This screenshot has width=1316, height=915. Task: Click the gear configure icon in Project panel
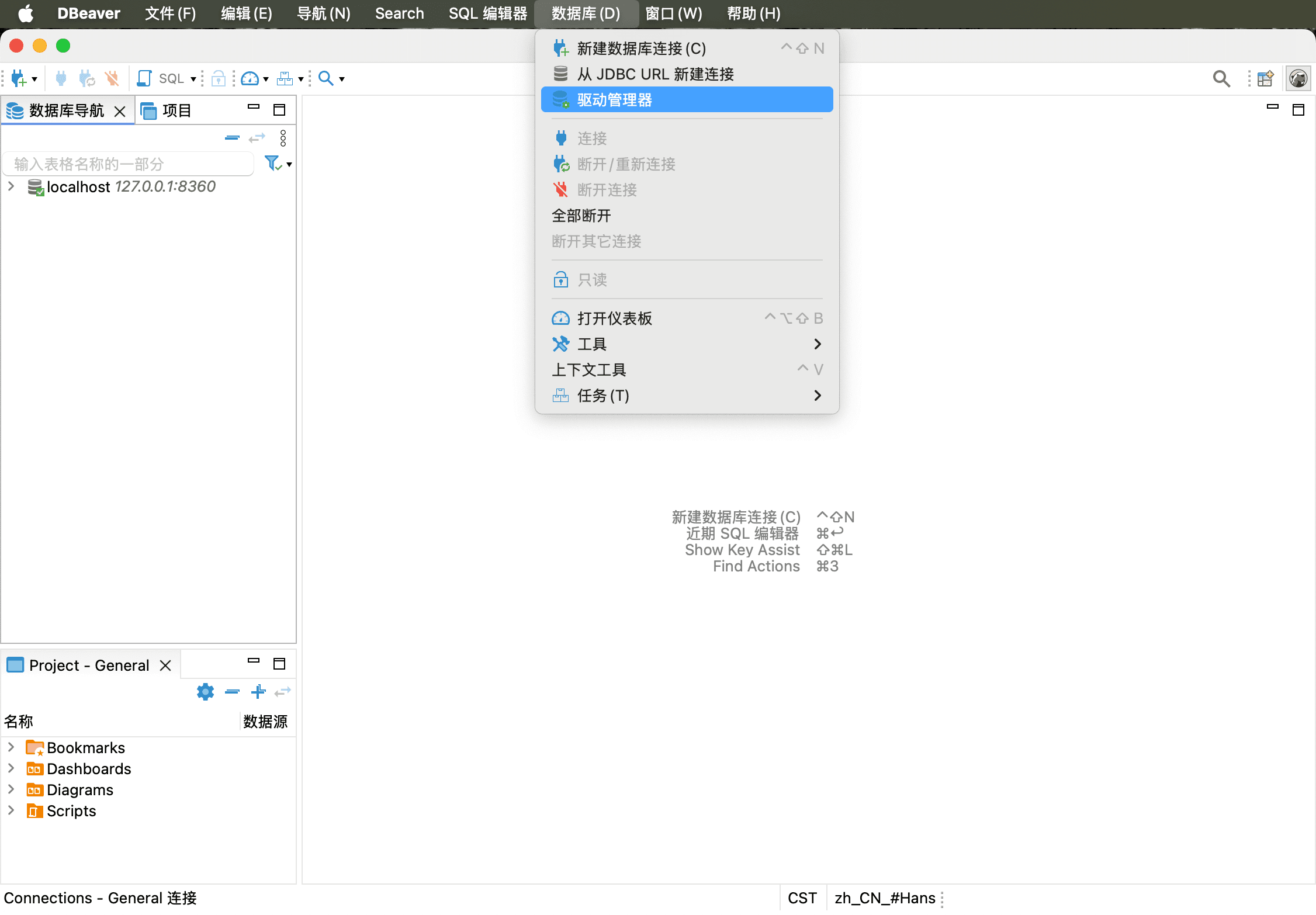pos(205,692)
